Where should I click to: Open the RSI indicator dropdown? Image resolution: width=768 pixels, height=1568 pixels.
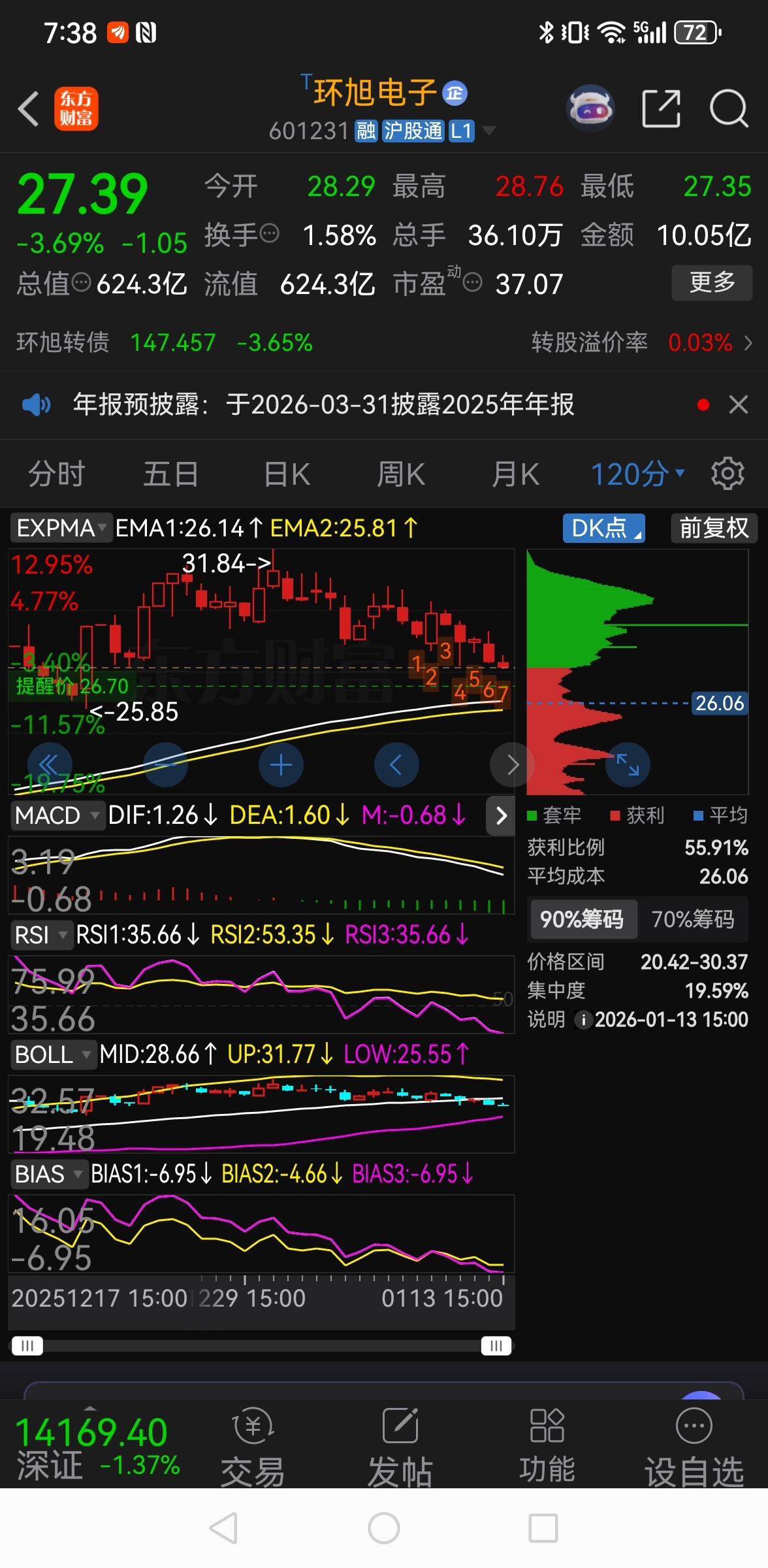coord(41,935)
